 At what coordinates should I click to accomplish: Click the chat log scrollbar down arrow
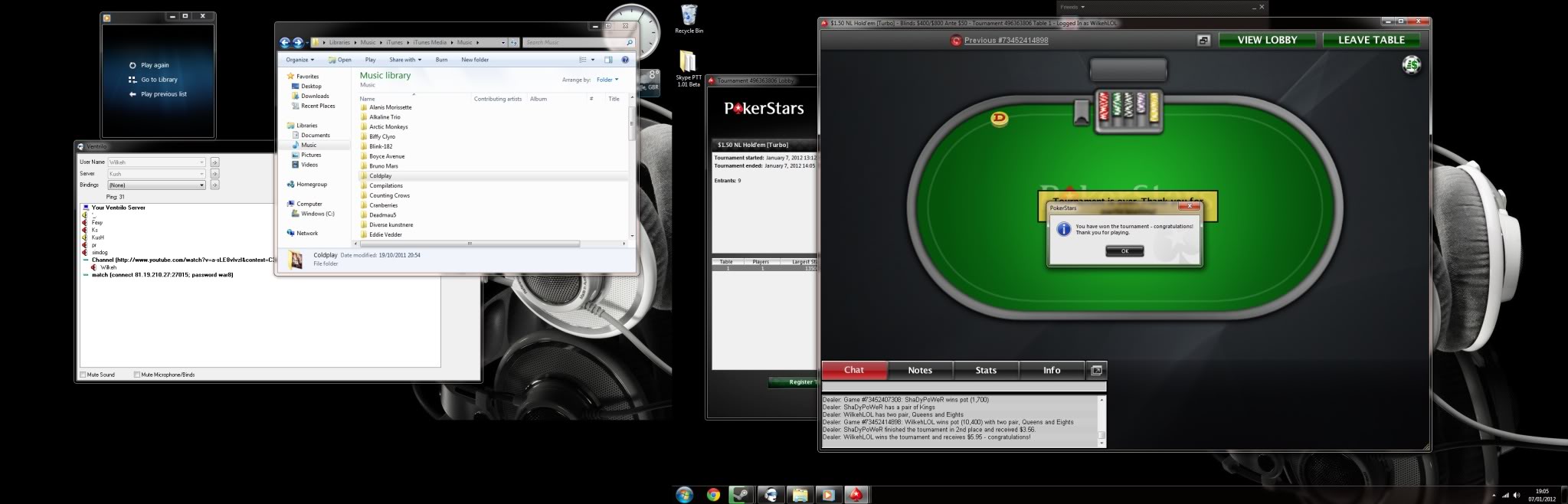tap(1102, 443)
